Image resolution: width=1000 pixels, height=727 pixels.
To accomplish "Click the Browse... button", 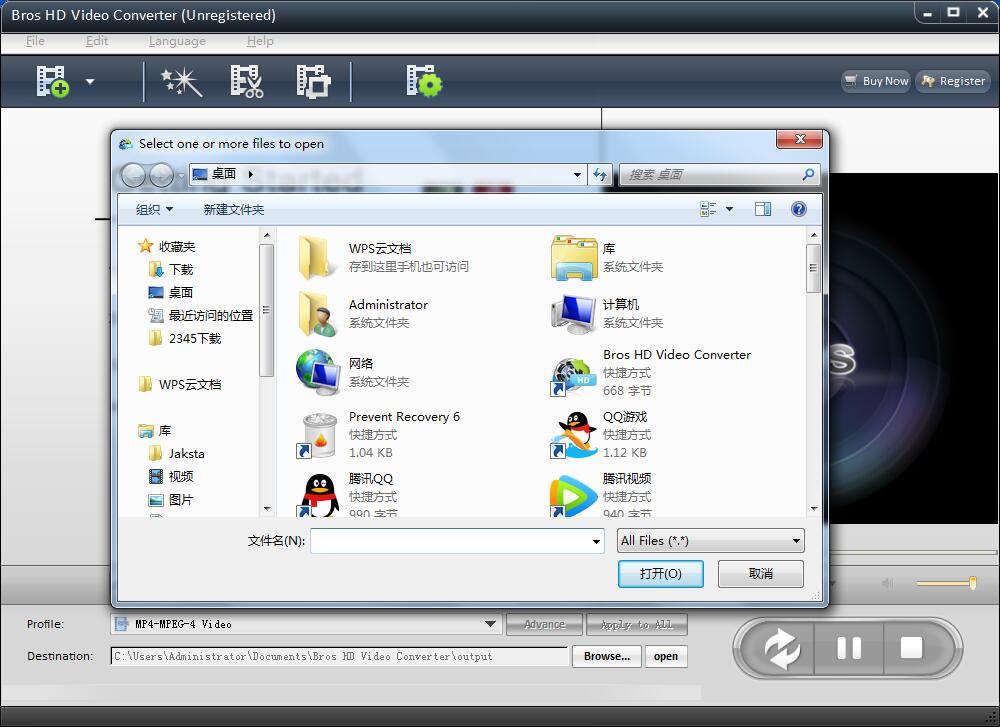I will point(607,656).
